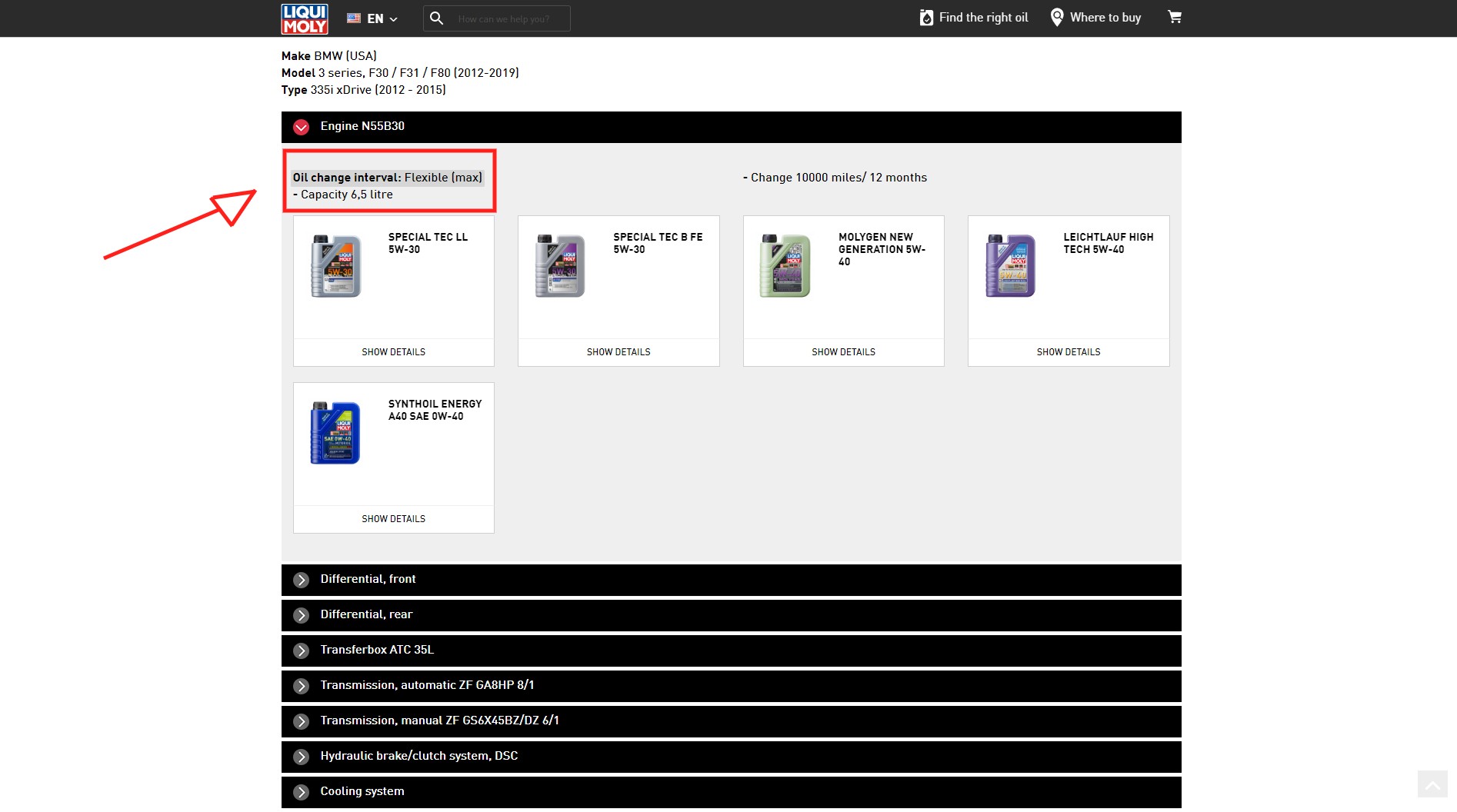The width and height of the screenshot is (1457, 812).
Task: Open Find the right oil
Action: click(x=974, y=18)
